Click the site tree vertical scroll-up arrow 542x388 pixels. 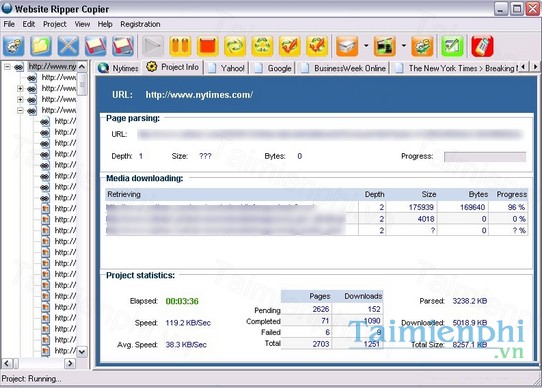(x=82, y=67)
